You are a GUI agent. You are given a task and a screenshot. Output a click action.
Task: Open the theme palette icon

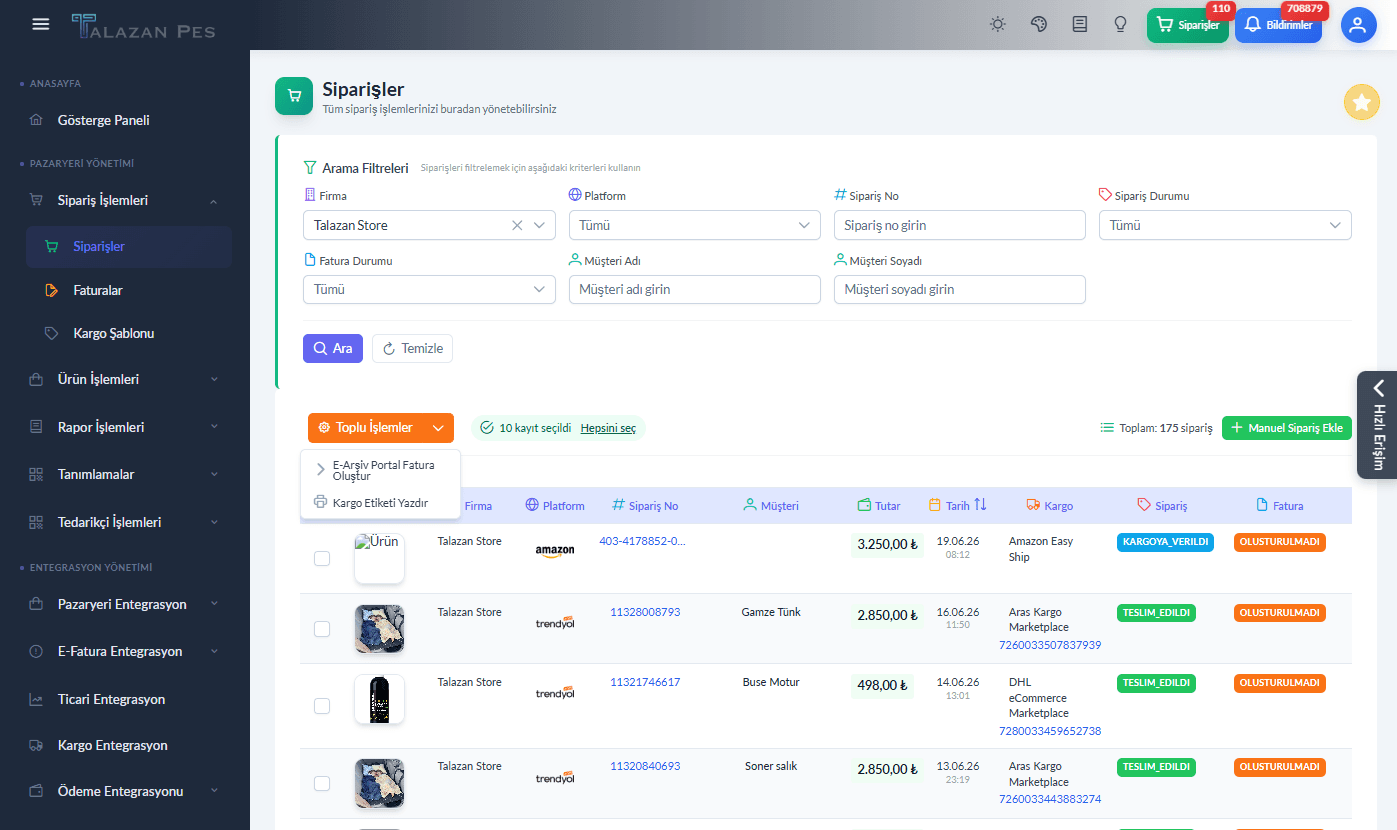[1039, 24]
